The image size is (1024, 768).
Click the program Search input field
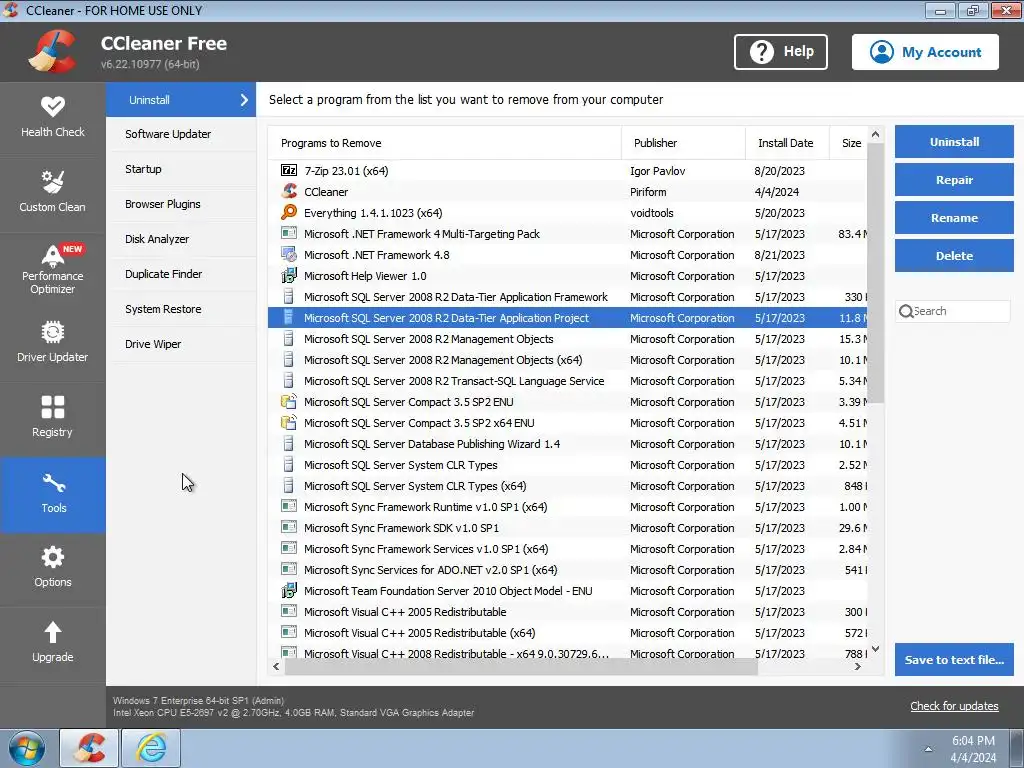953,312
